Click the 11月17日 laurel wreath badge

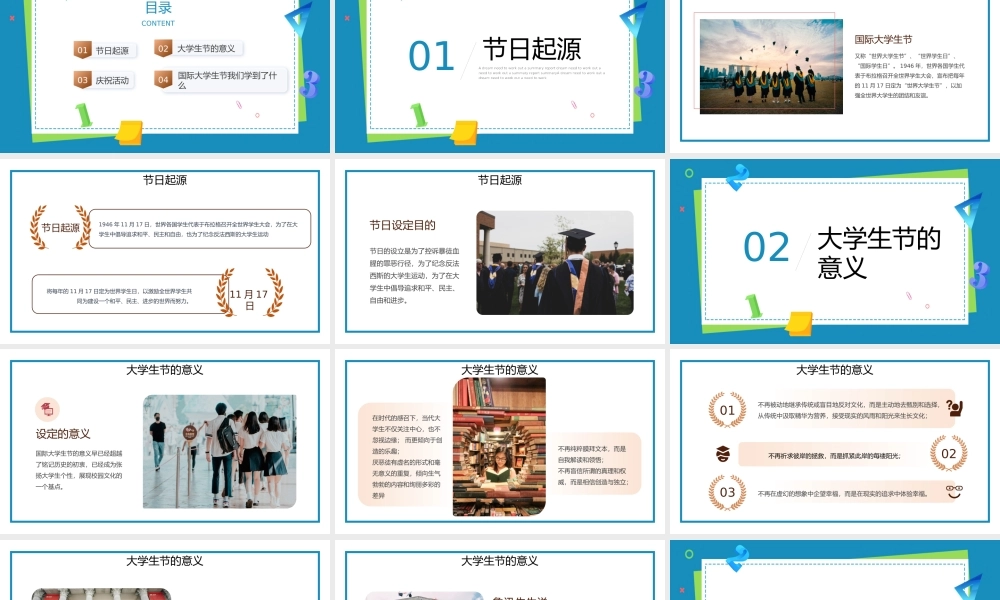tap(250, 293)
